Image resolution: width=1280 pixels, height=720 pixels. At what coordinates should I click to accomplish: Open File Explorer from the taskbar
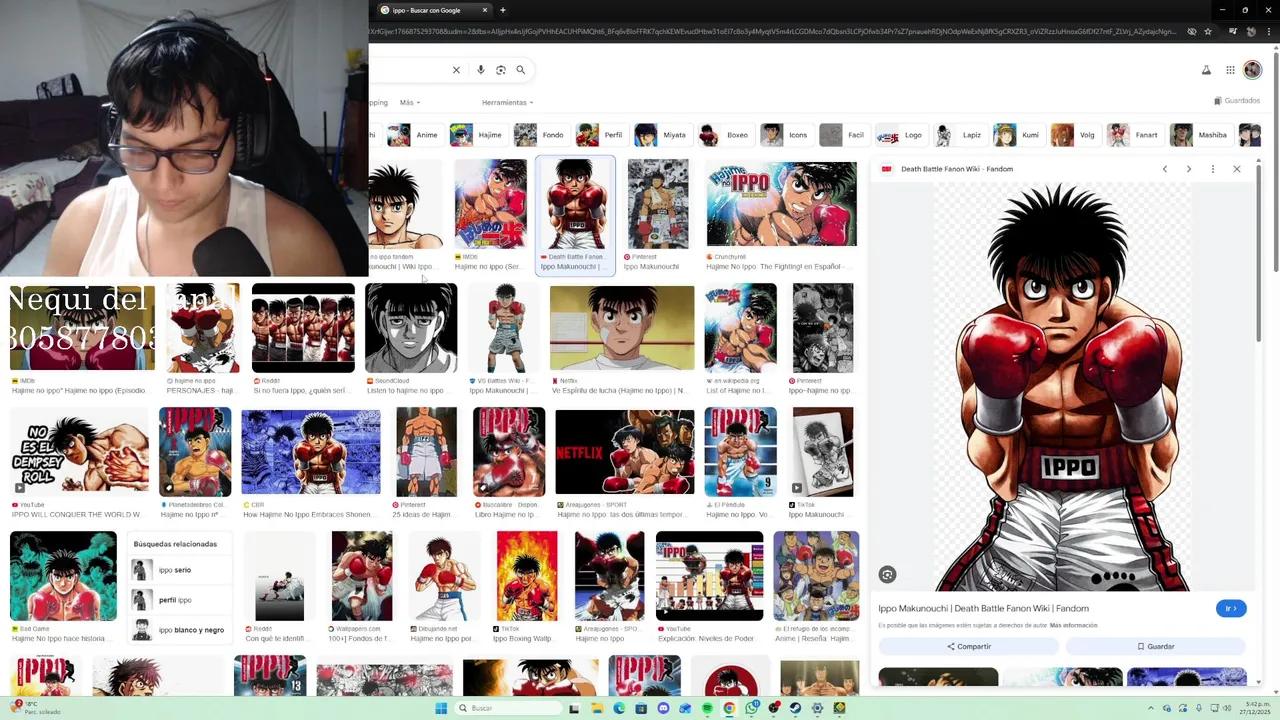[x=597, y=708]
